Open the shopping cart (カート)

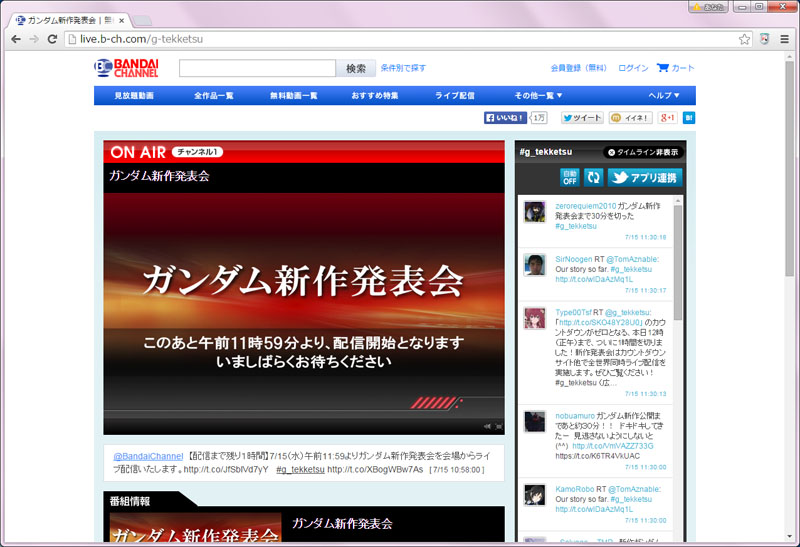click(675, 68)
